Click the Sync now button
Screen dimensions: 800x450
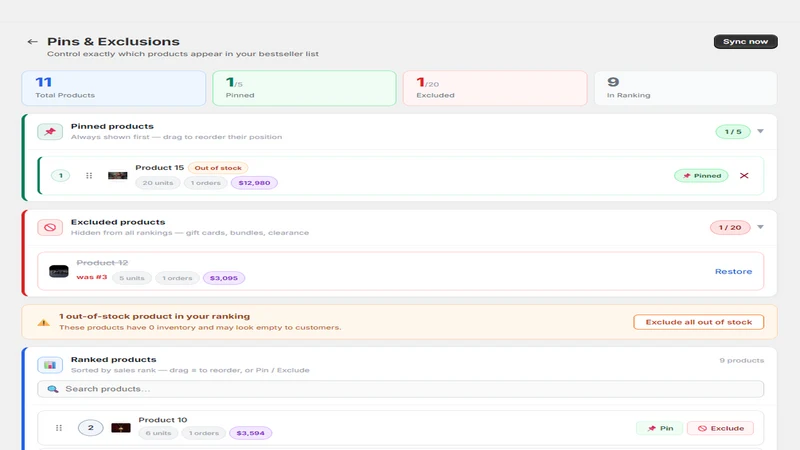click(745, 41)
